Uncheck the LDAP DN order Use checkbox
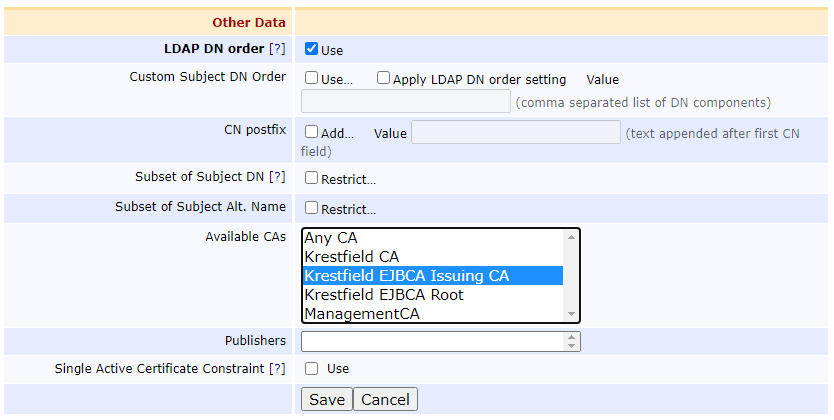 (312, 49)
